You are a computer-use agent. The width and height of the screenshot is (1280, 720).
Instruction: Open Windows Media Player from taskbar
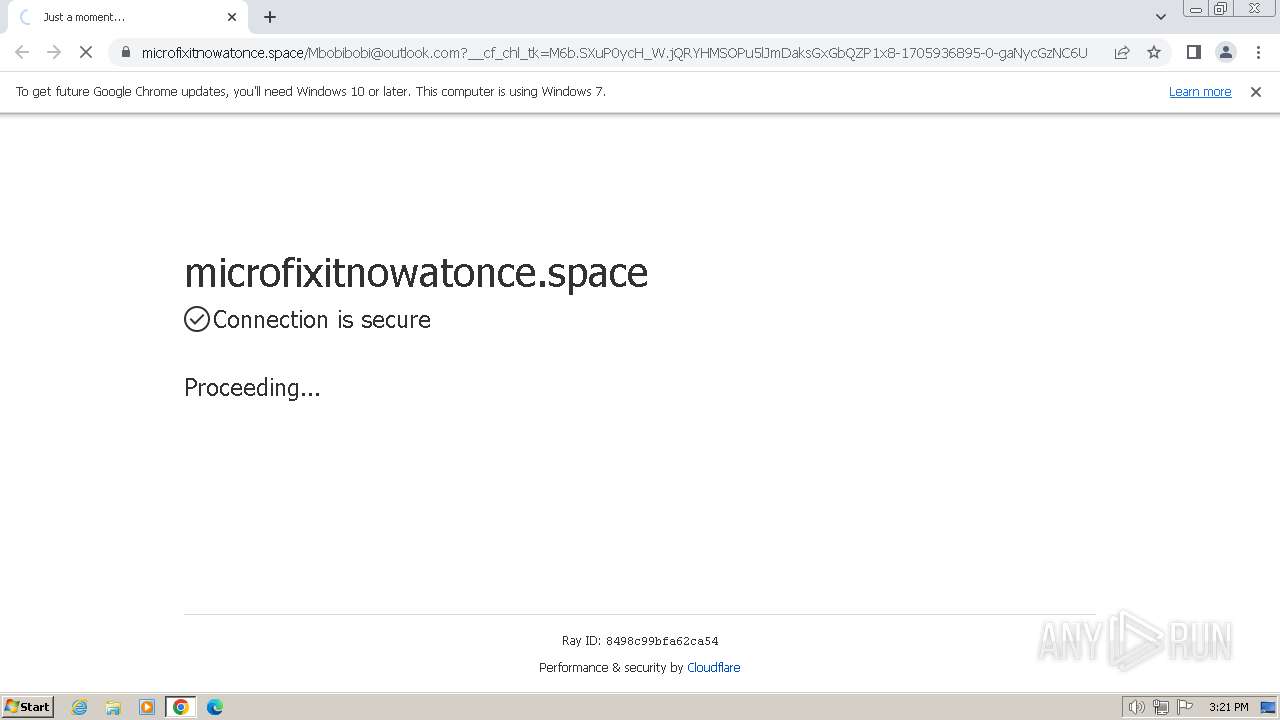[147, 707]
